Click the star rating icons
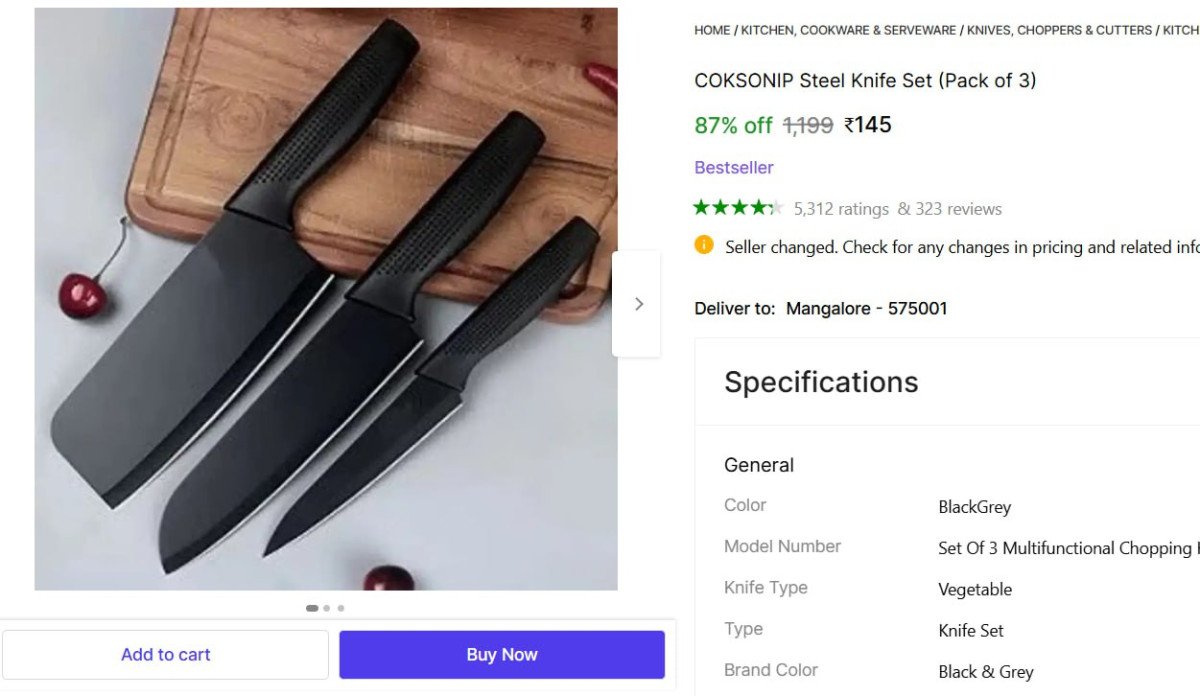The width and height of the screenshot is (1200, 696). coord(737,208)
